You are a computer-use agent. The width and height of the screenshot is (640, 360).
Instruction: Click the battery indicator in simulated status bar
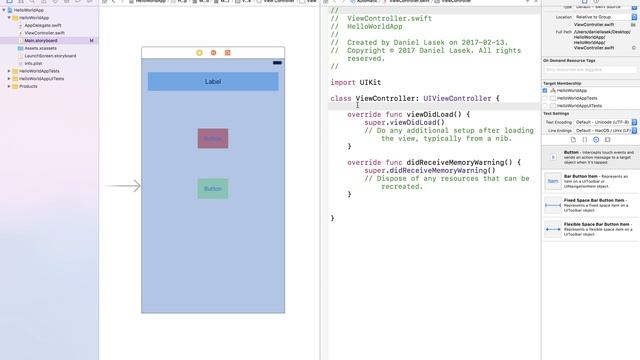[x=277, y=62]
